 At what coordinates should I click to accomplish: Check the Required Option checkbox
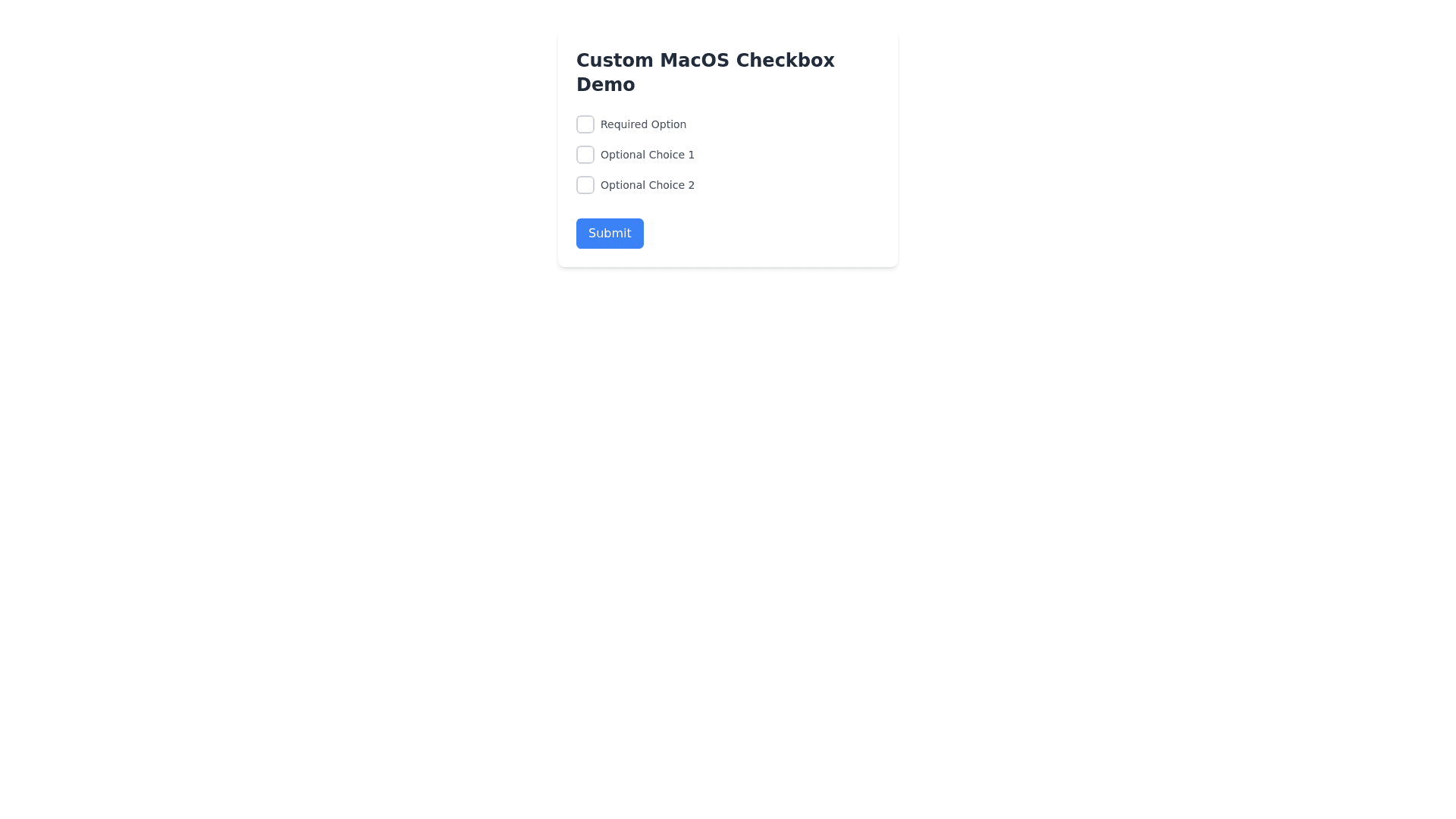point(585,124)
